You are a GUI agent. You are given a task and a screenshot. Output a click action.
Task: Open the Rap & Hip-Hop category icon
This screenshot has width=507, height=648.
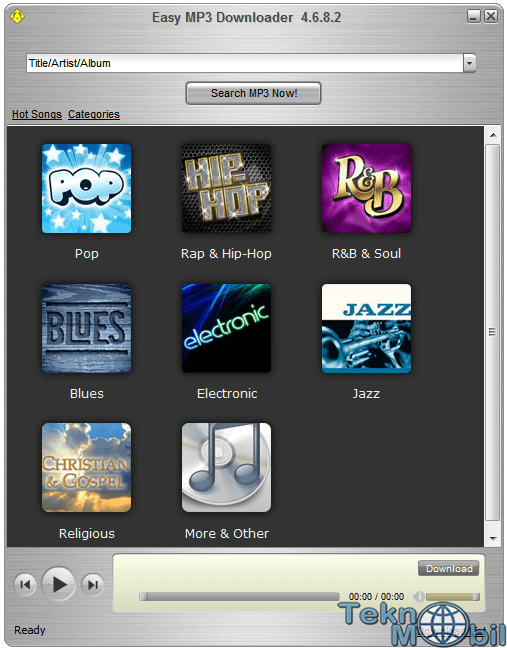(226, 188)
